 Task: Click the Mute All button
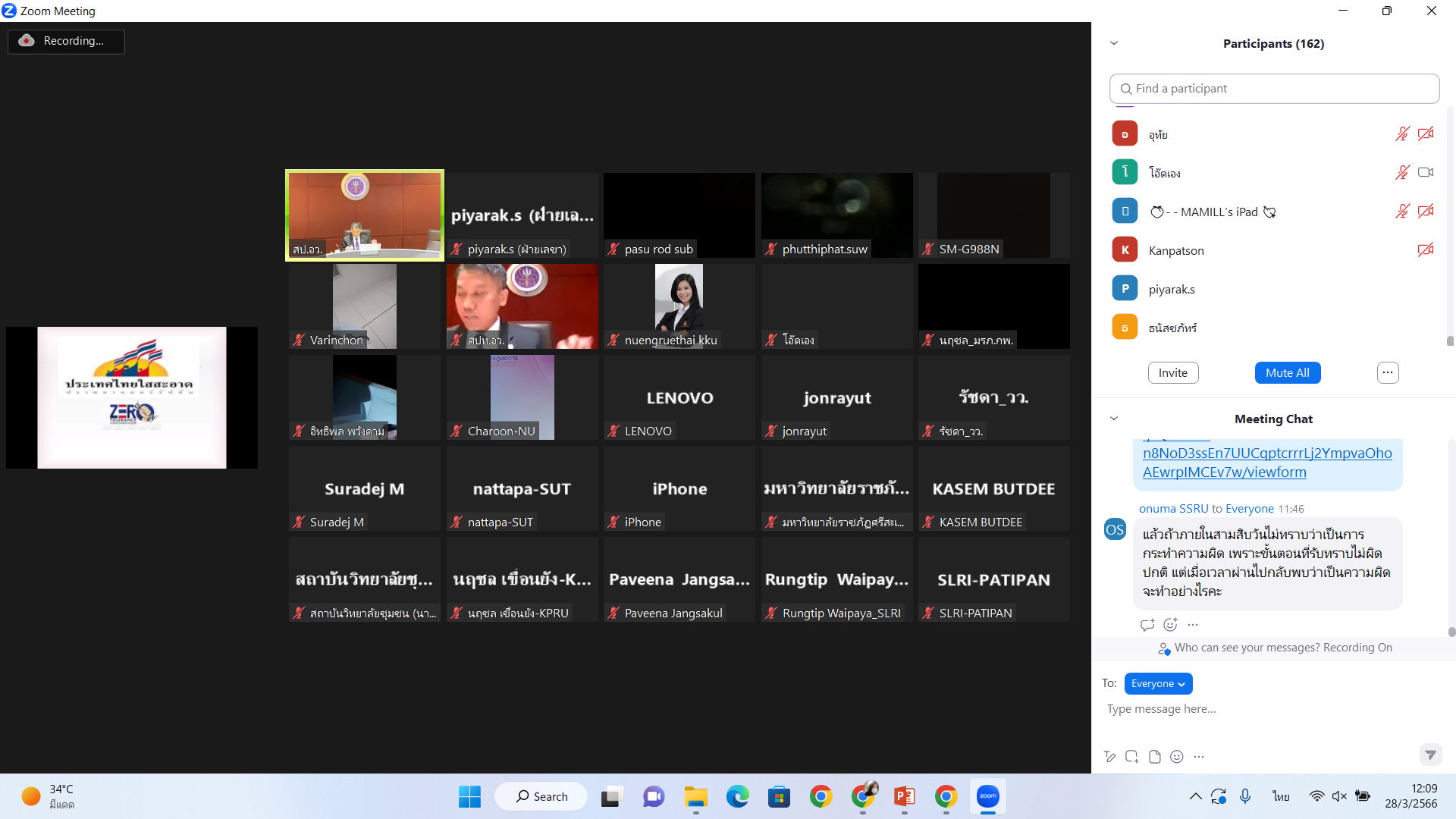pos(1287,373)
